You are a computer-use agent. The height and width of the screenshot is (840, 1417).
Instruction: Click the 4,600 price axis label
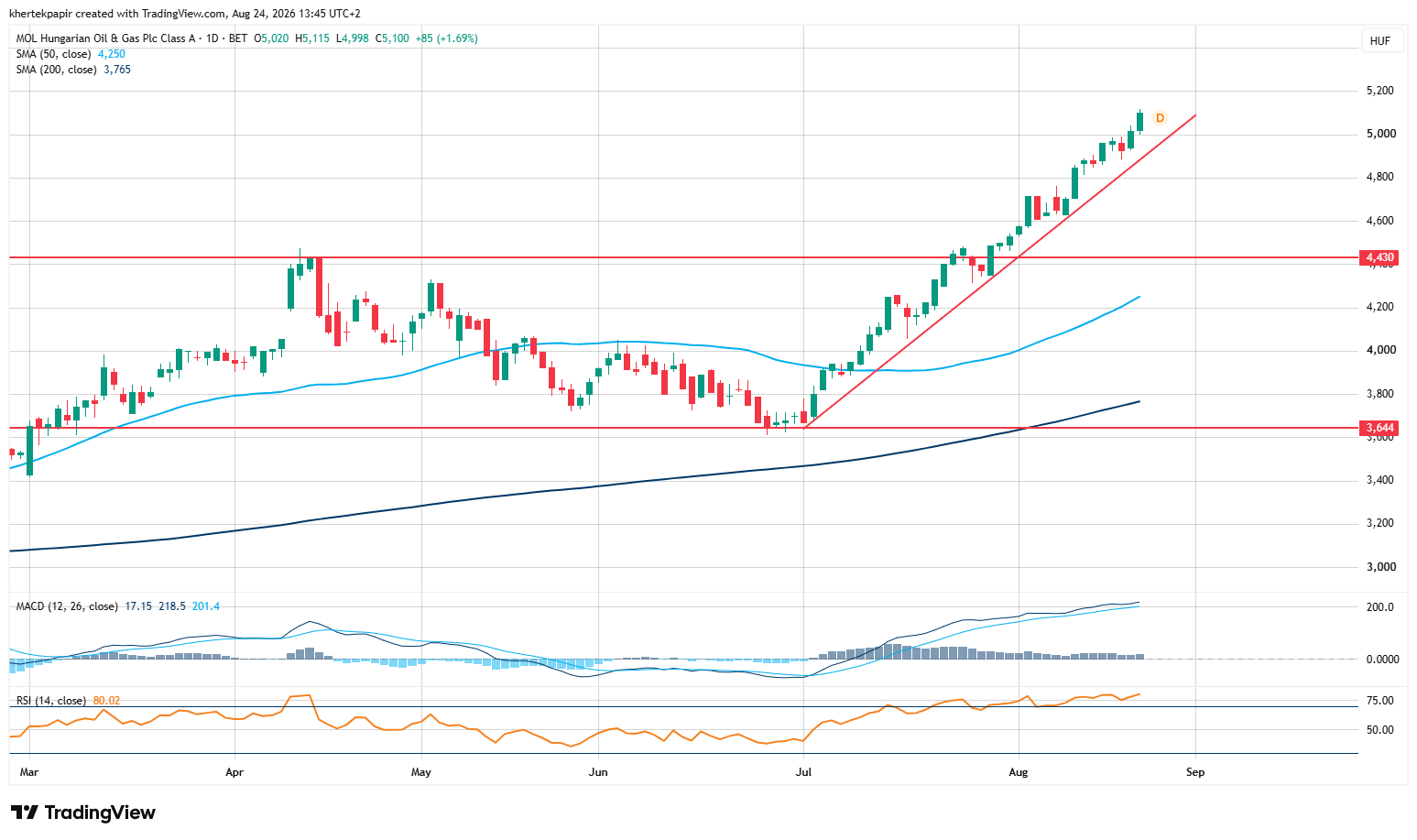[x=1380, y=221]
